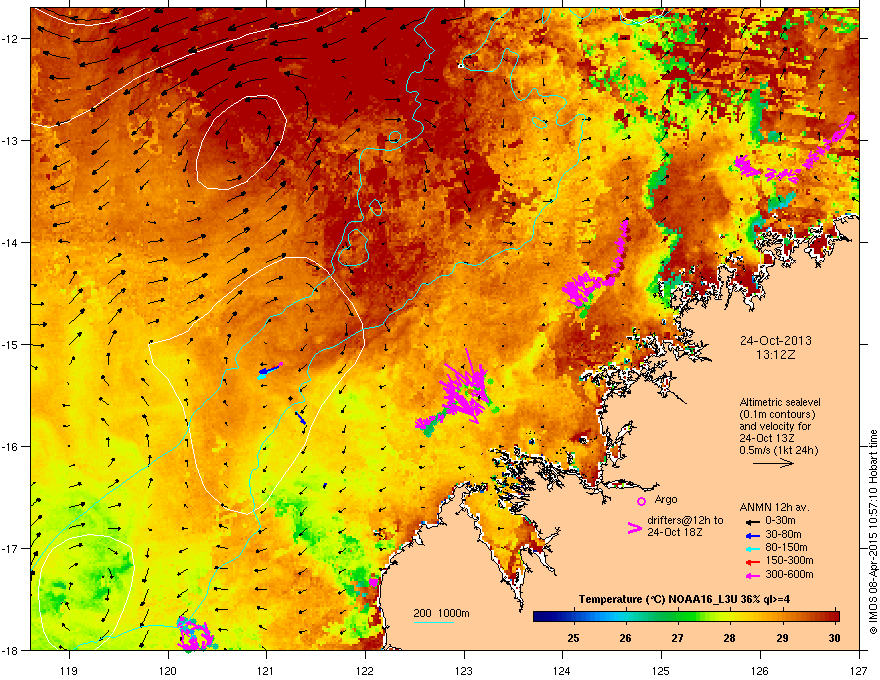
Task: Click the '150-300m' depth label
Action: [x=789, y=560]
